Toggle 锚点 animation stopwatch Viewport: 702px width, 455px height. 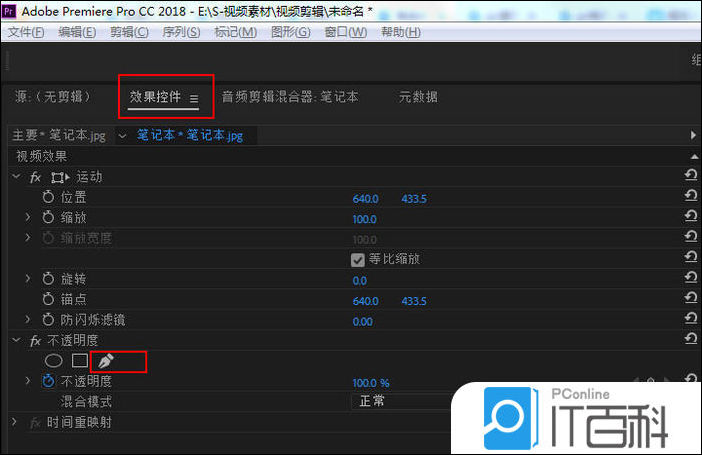[48, 299]
